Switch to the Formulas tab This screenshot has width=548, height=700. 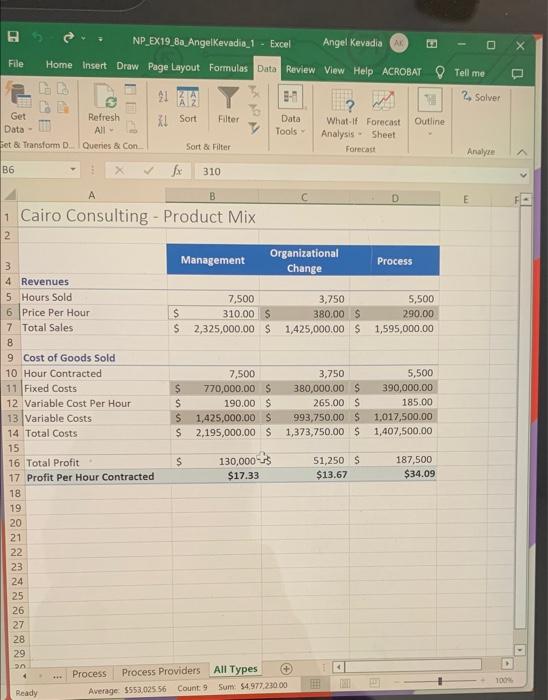228,68
